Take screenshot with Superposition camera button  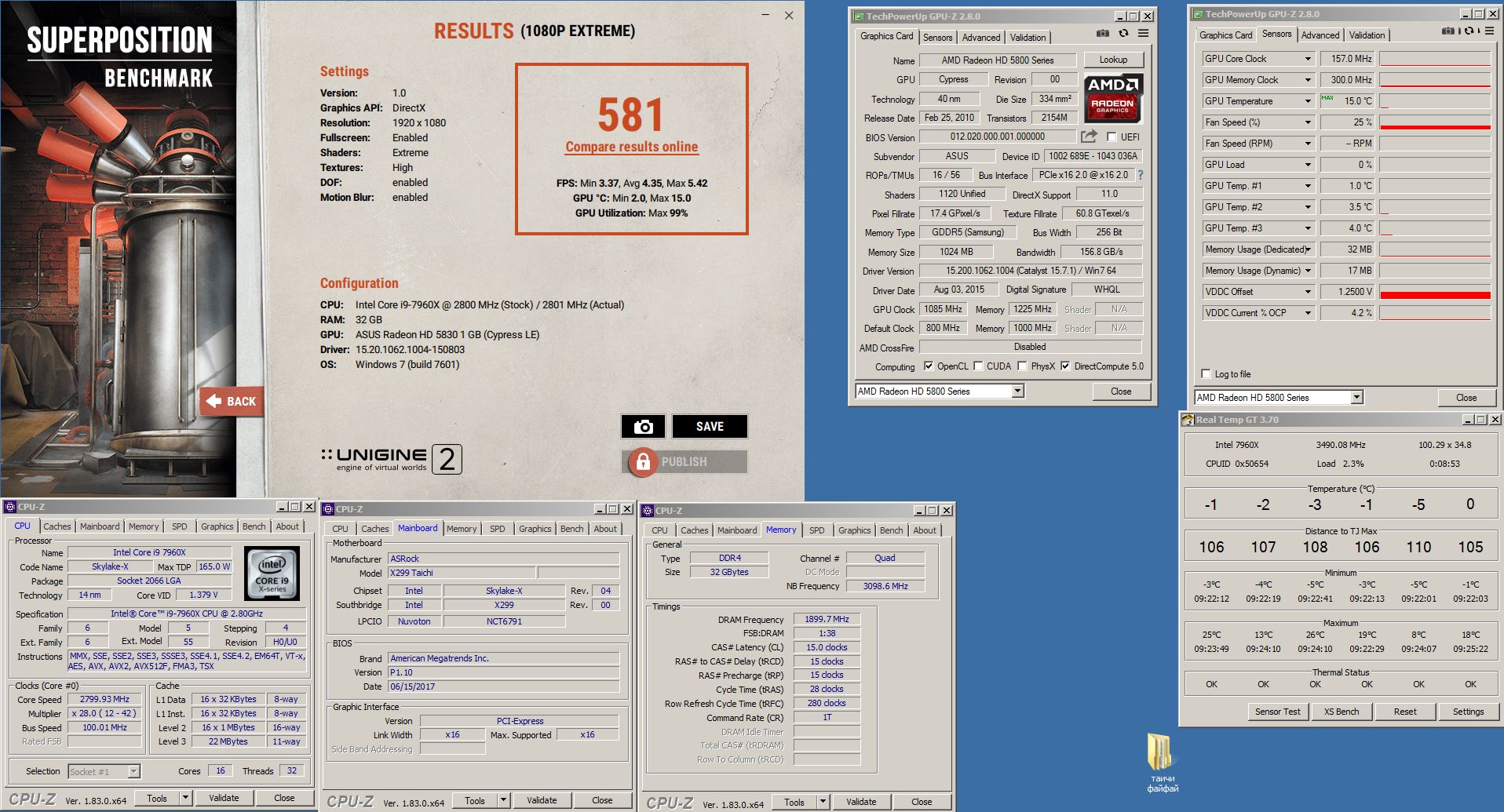(643, 426)
